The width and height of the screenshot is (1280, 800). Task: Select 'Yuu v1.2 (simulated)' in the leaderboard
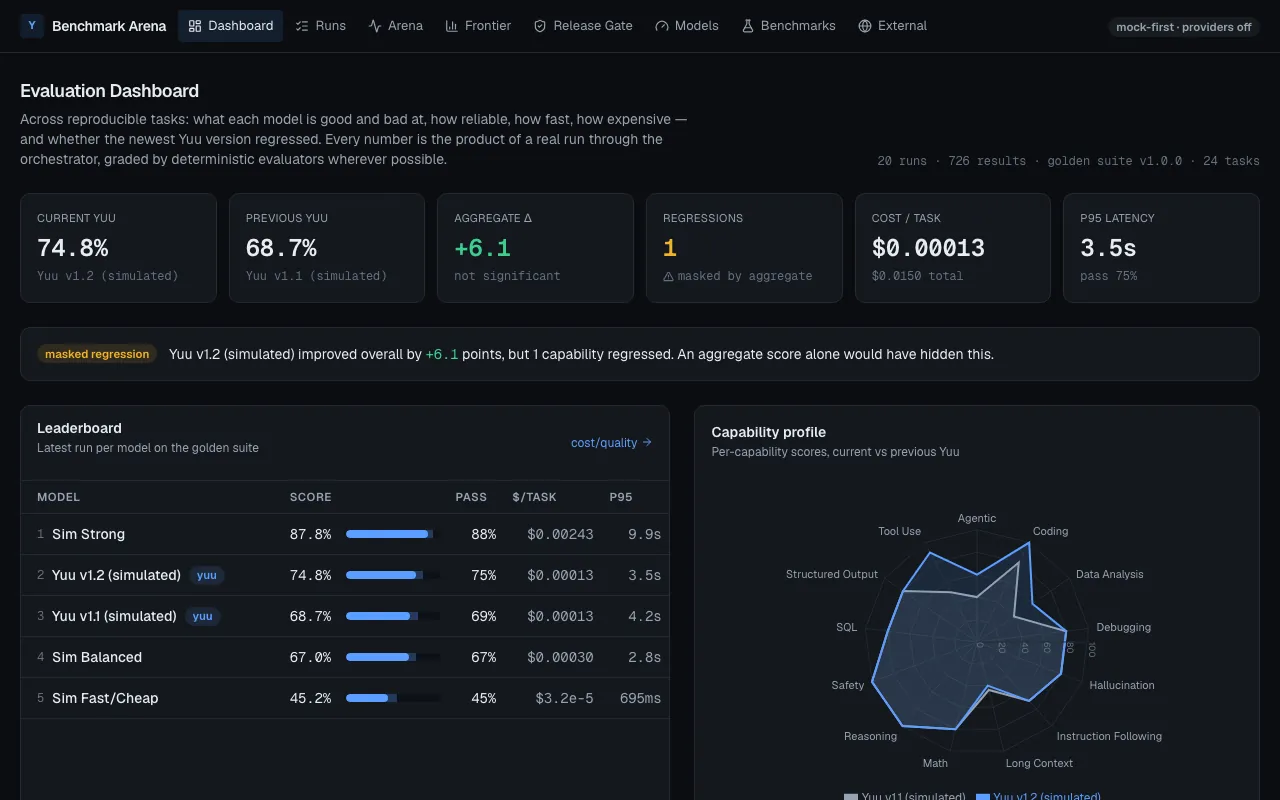116,575
